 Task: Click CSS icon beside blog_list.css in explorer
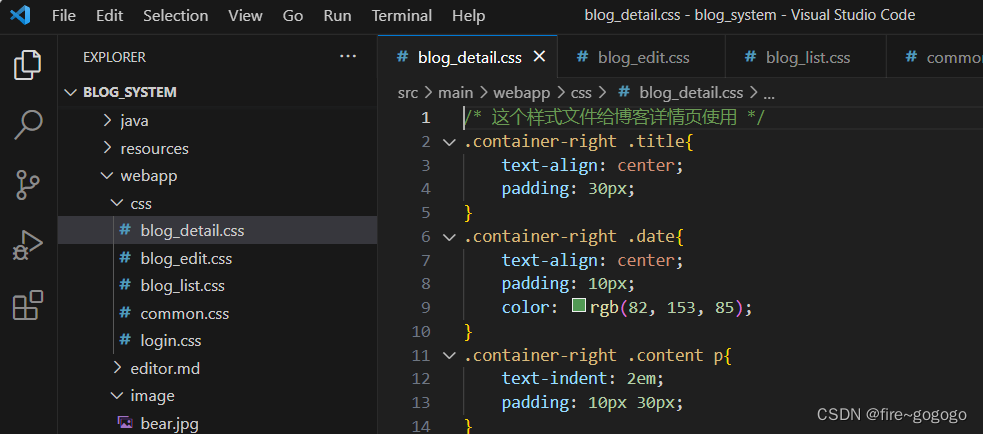[x=125, y=285]
